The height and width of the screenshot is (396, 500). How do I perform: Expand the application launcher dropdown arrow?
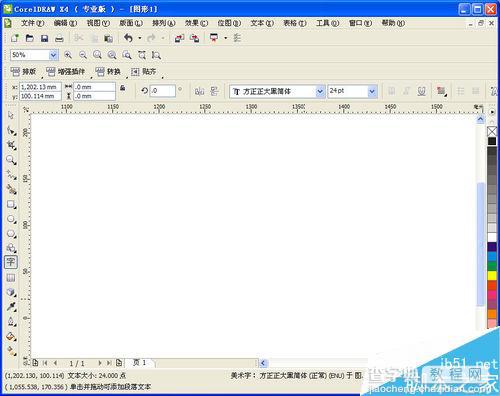point(226,38)
